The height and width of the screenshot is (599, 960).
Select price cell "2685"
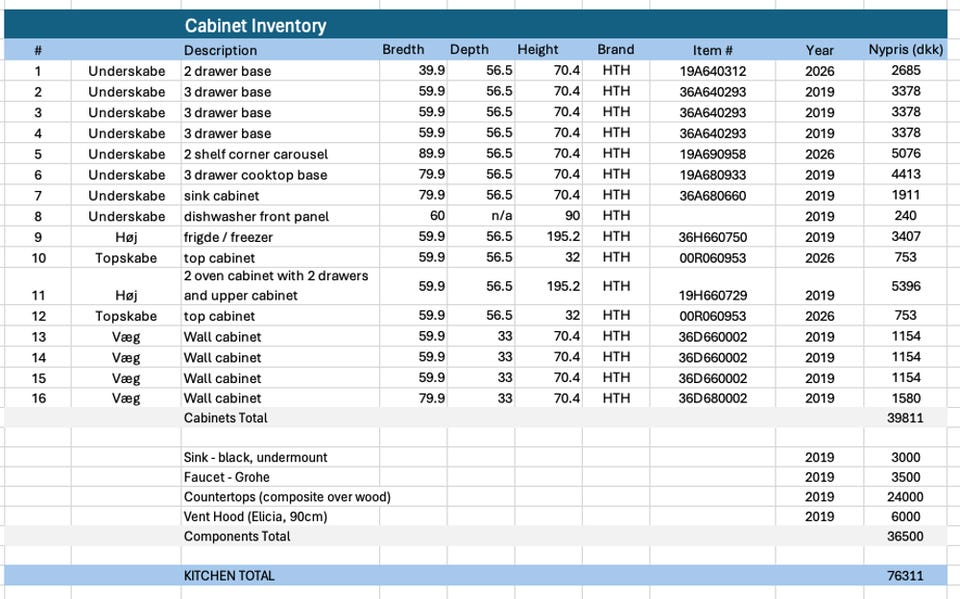[906, 70]
